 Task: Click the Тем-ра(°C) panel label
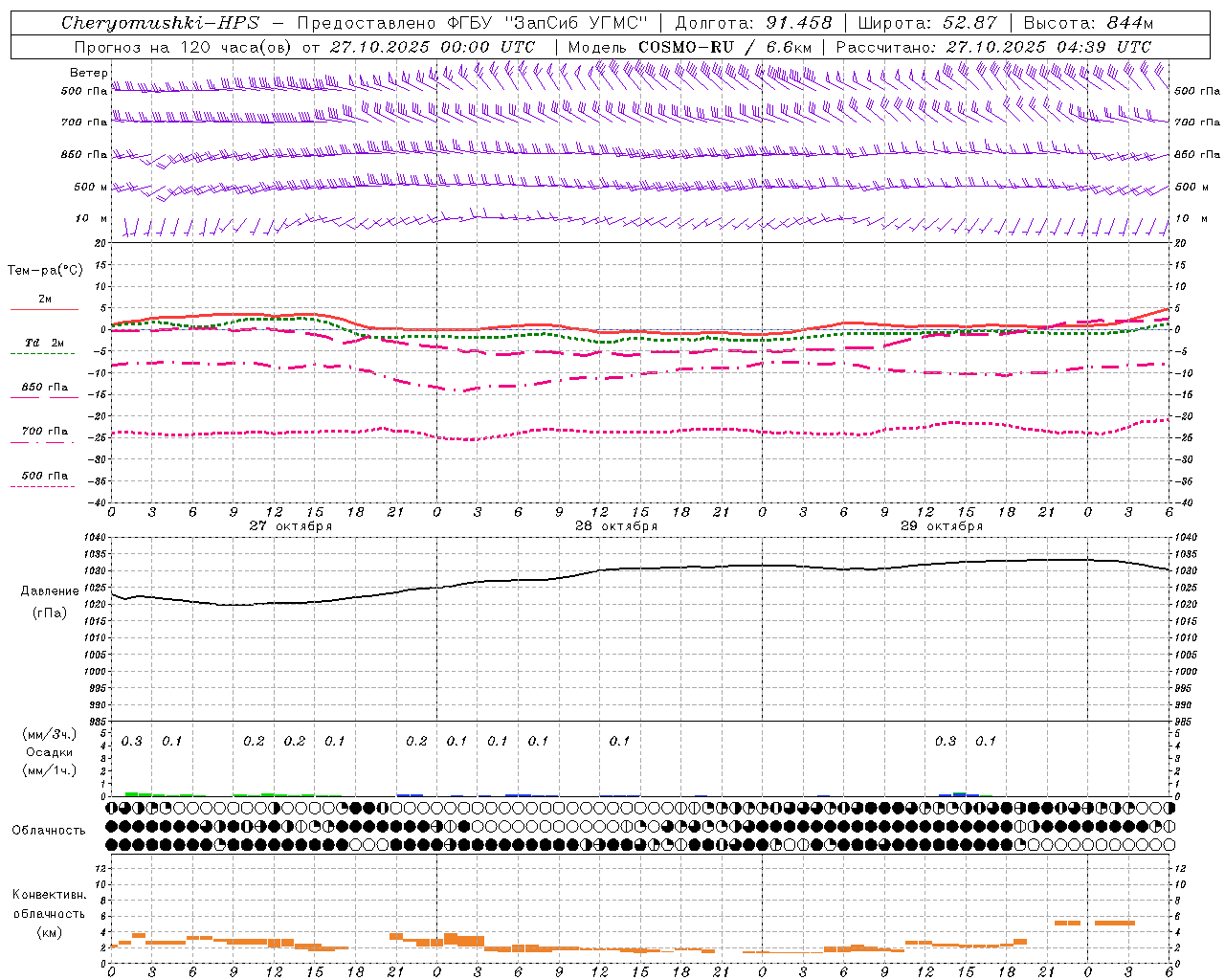tap(45, 271)
